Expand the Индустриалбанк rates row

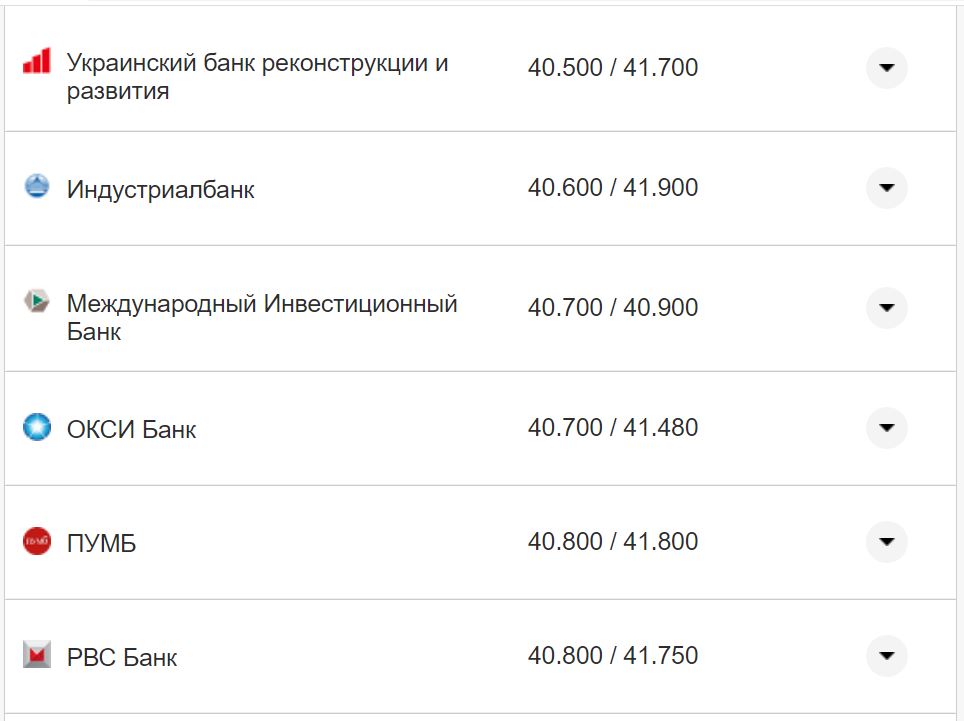click(886, 187)
